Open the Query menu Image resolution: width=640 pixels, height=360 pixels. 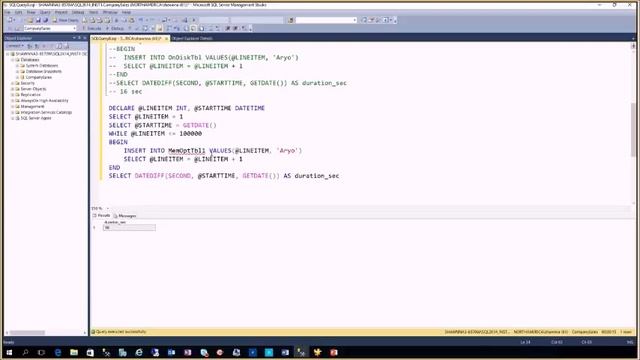(x=45, y=13)
